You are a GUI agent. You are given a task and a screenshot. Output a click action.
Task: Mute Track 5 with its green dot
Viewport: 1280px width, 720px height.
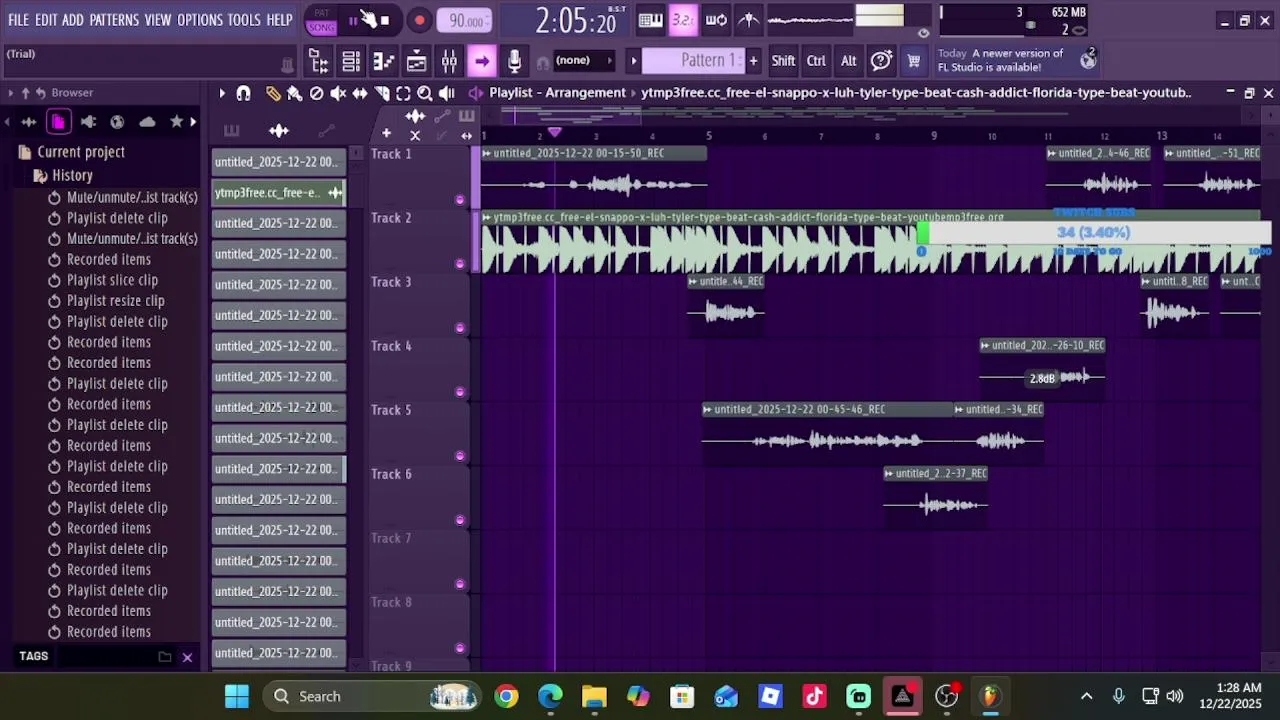(x=460, y=456)
